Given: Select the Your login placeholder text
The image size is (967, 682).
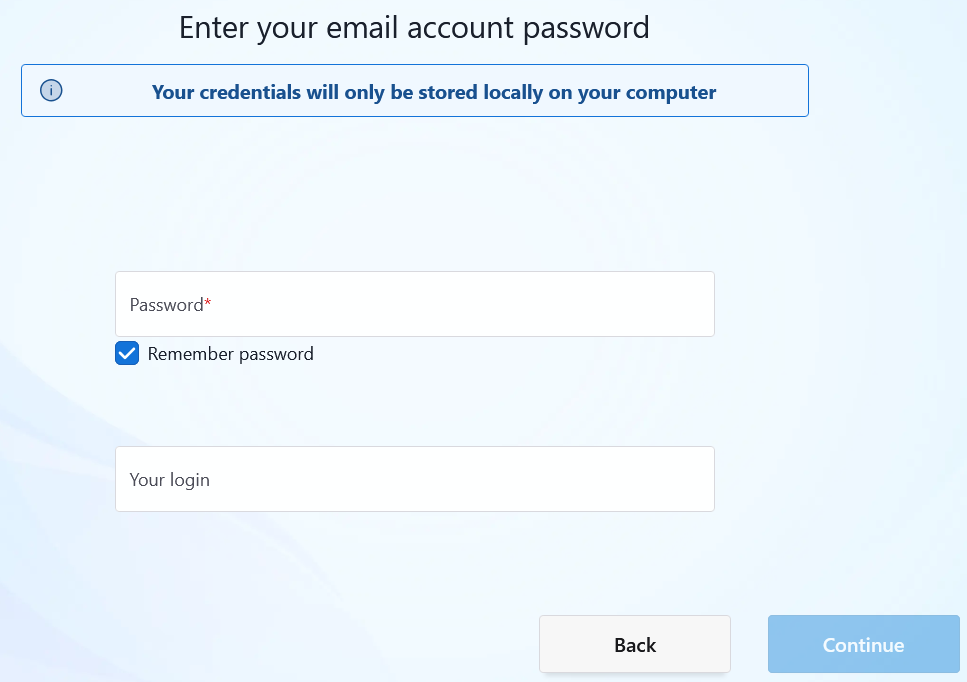Looking at the screenshot, I should [x=170, y=480].
